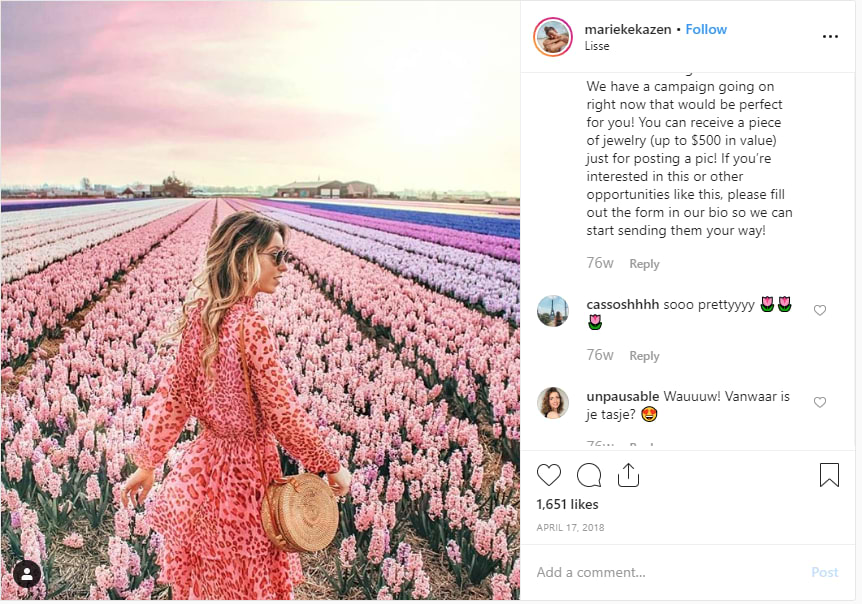Follow mariekekazen
The height and width of the screenshot is (604, 862).
click(706, 29)
